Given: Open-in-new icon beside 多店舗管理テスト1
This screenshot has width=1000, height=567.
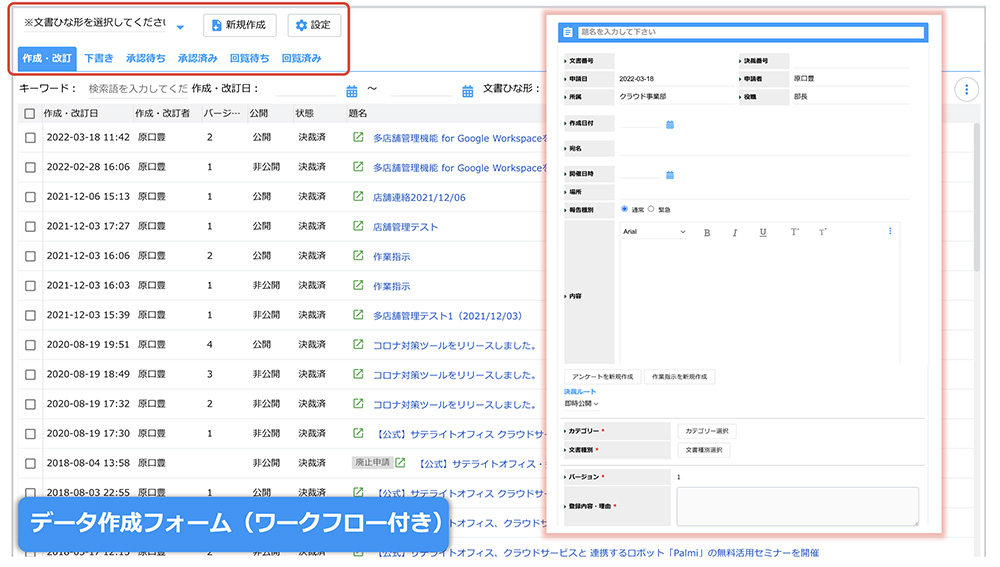Looking at the screenshot, I should (x=358, y=315).
